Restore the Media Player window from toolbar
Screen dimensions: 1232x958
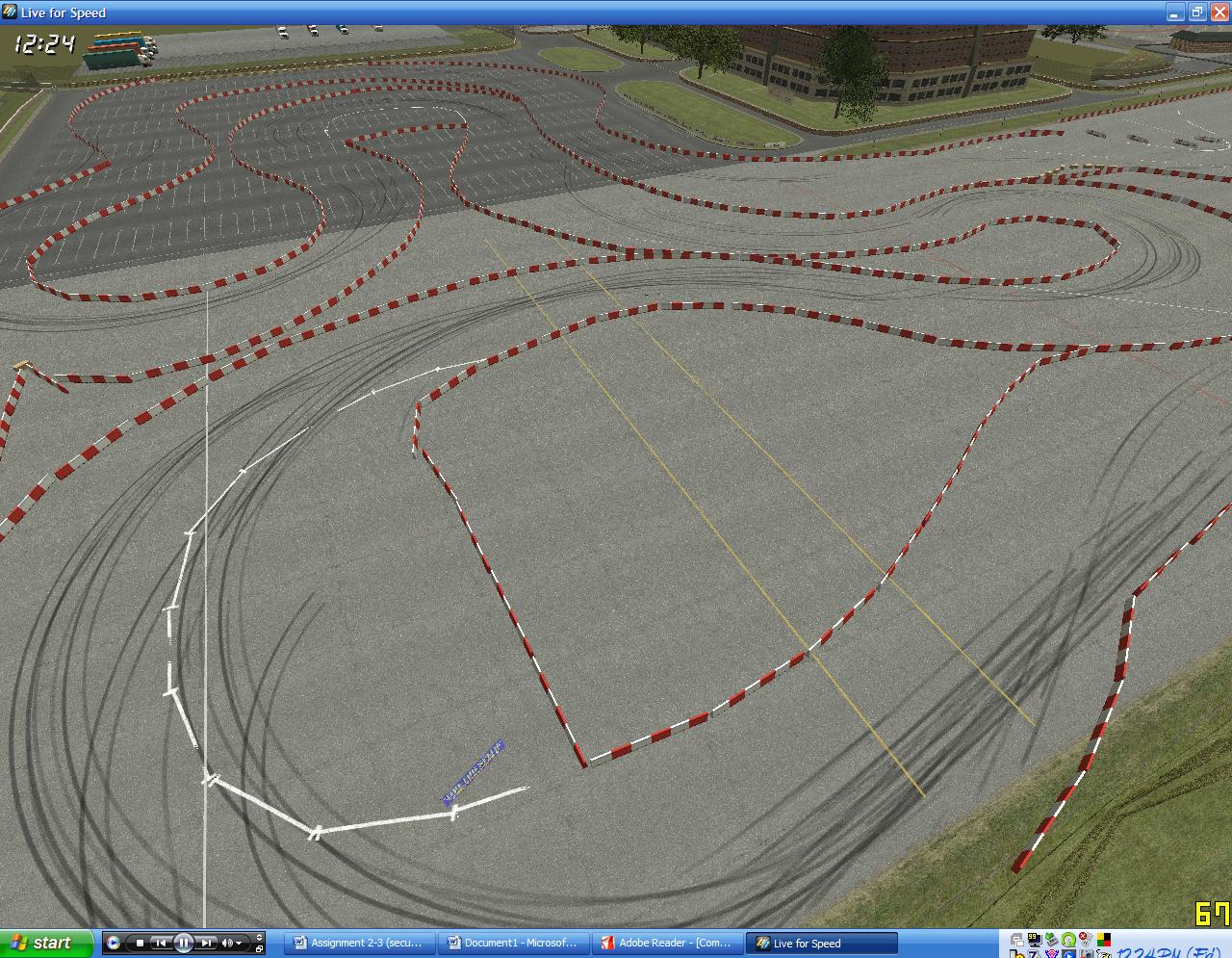point(260,948)
